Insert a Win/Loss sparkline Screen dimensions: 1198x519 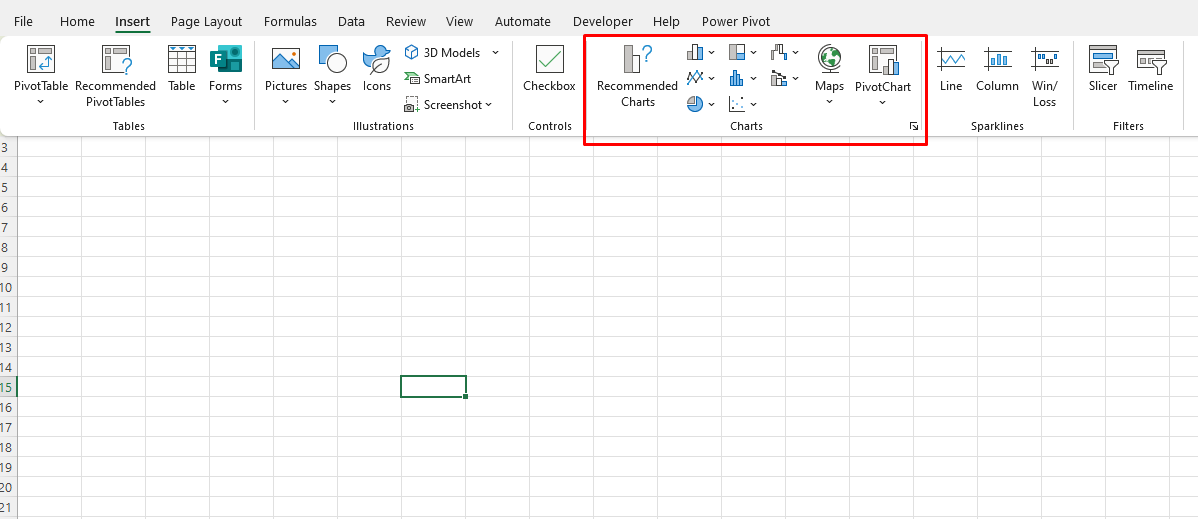tap(1044, 76)
